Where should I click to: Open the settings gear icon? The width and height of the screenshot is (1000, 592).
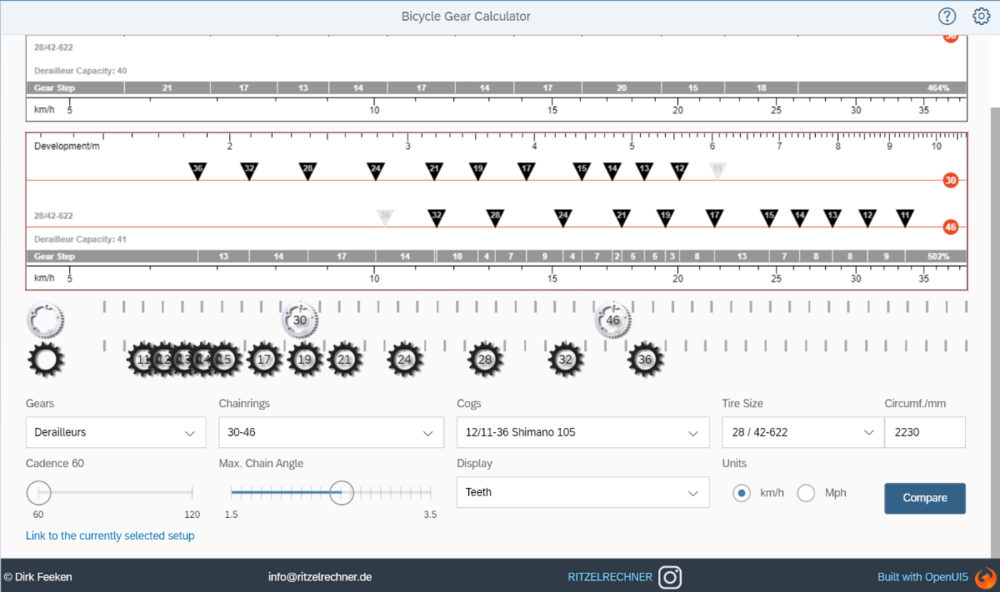tap(981, 16)
